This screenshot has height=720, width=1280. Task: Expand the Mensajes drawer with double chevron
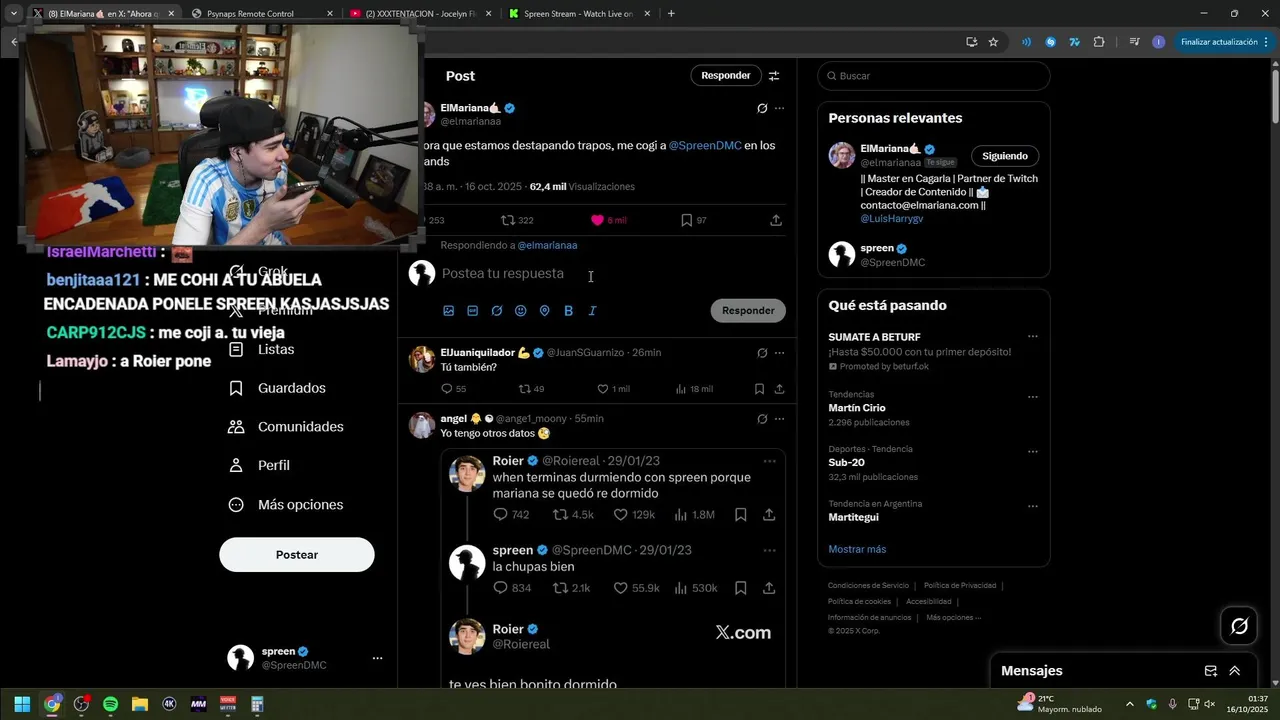1235,671
